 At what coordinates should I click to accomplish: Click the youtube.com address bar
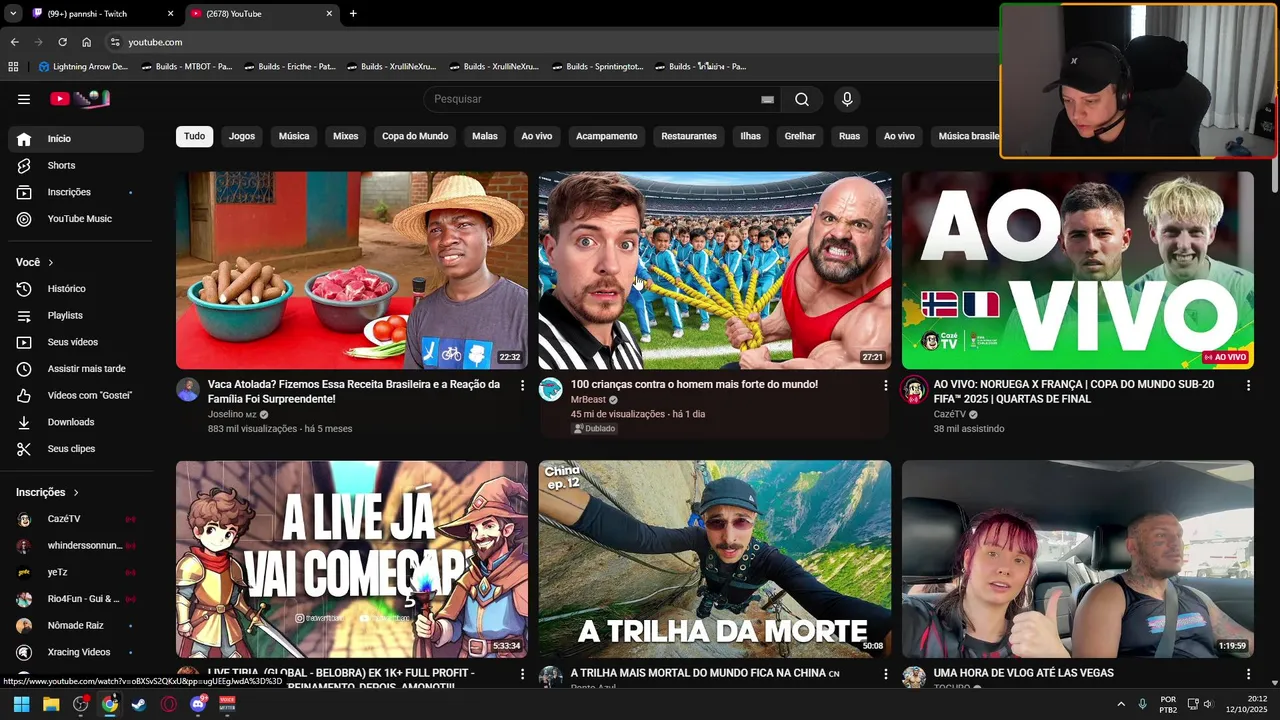point(550,42)
